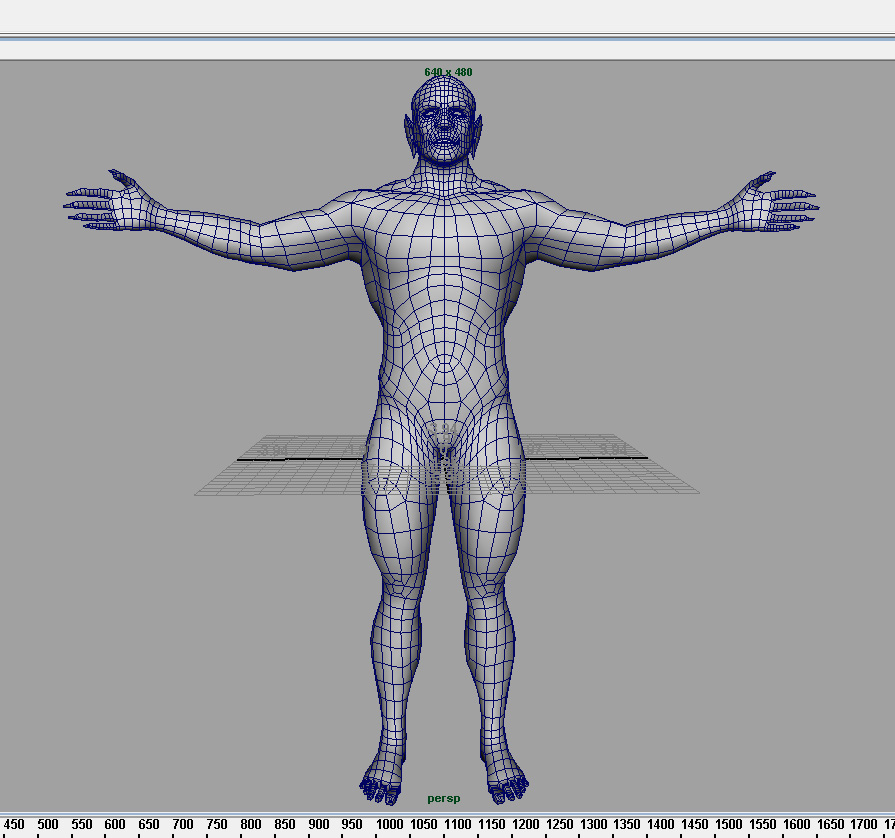Click frame 450 on the timeline ruler
The image size is (895, 838).
point(13,825)
